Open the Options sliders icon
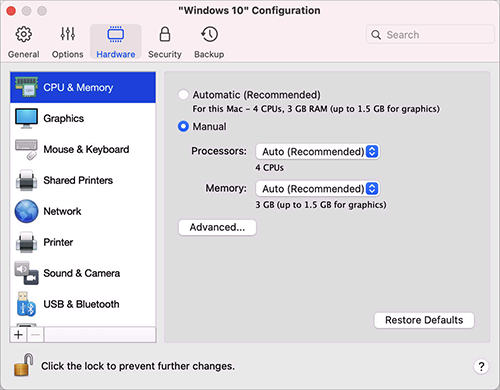 68,34
